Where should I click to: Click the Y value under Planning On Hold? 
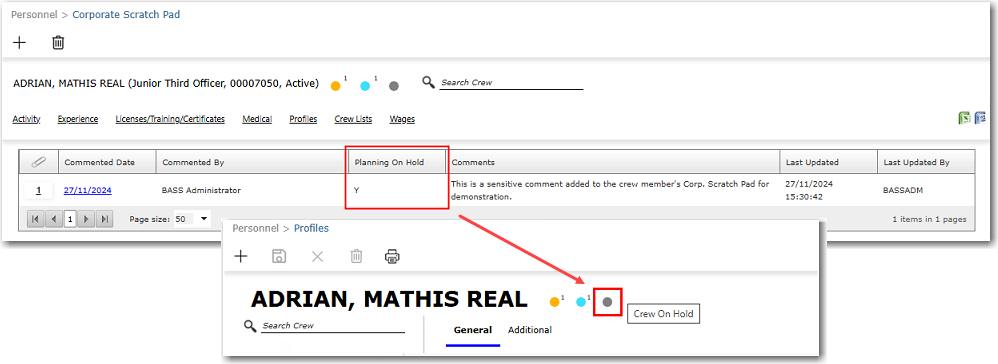[356, 190]
